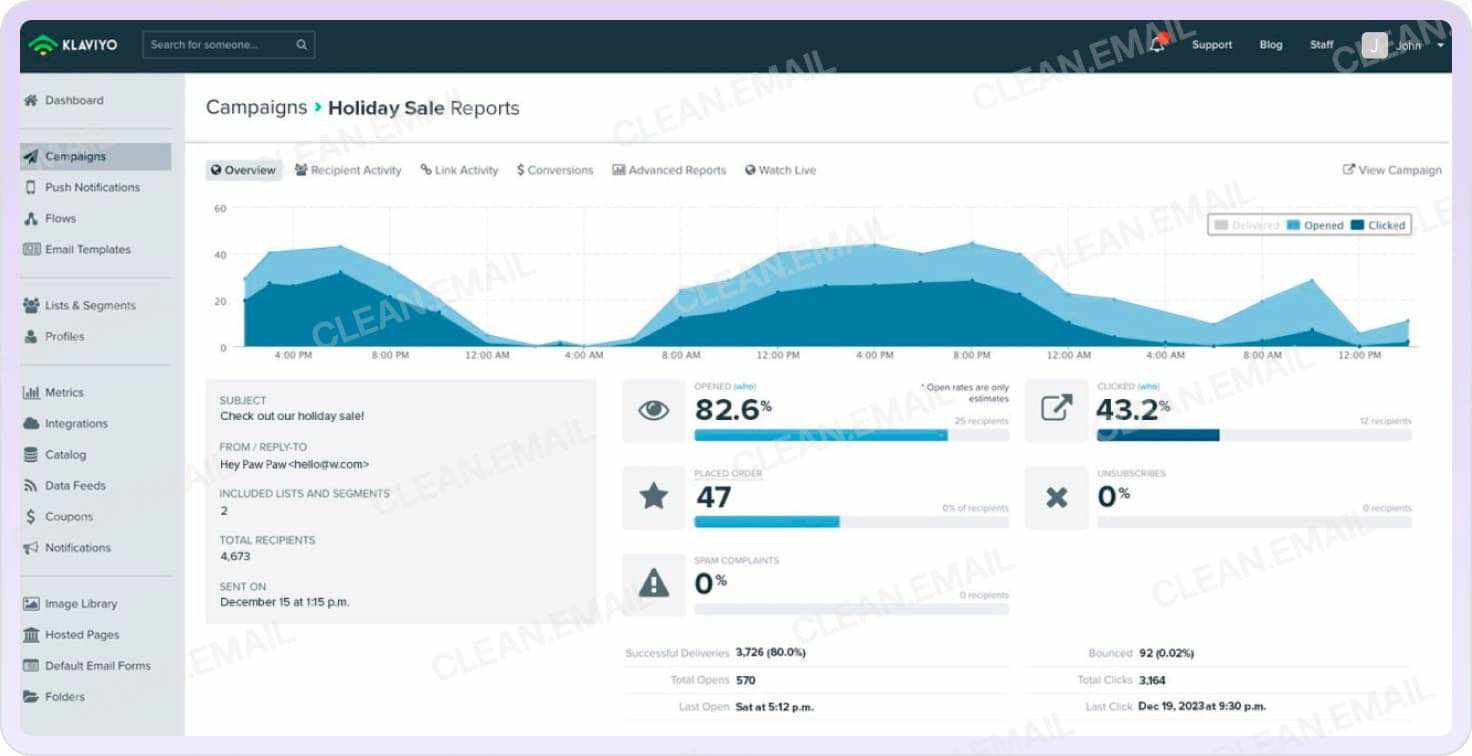Select the Metrics icon
This screenshot has height=756, width=1472.
coord(31,392)
